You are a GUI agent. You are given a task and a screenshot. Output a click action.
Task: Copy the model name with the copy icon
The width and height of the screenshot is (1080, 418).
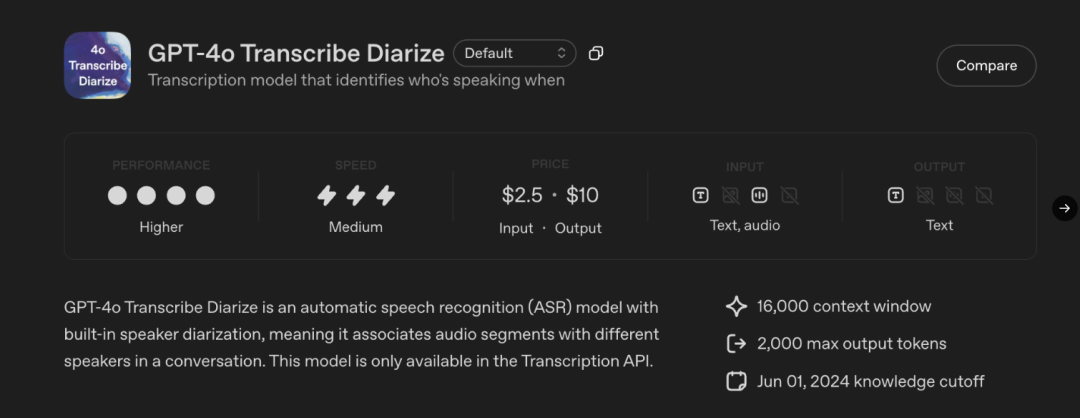596,53
